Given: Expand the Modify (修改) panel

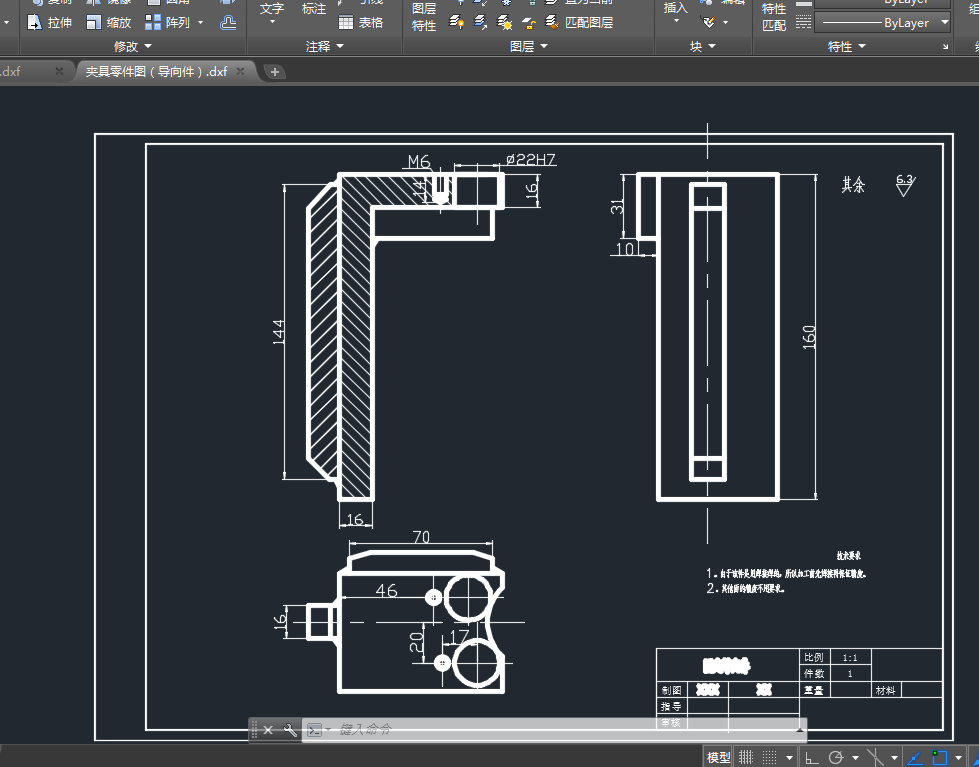Looking at the screenshot, I should [132, 46].
